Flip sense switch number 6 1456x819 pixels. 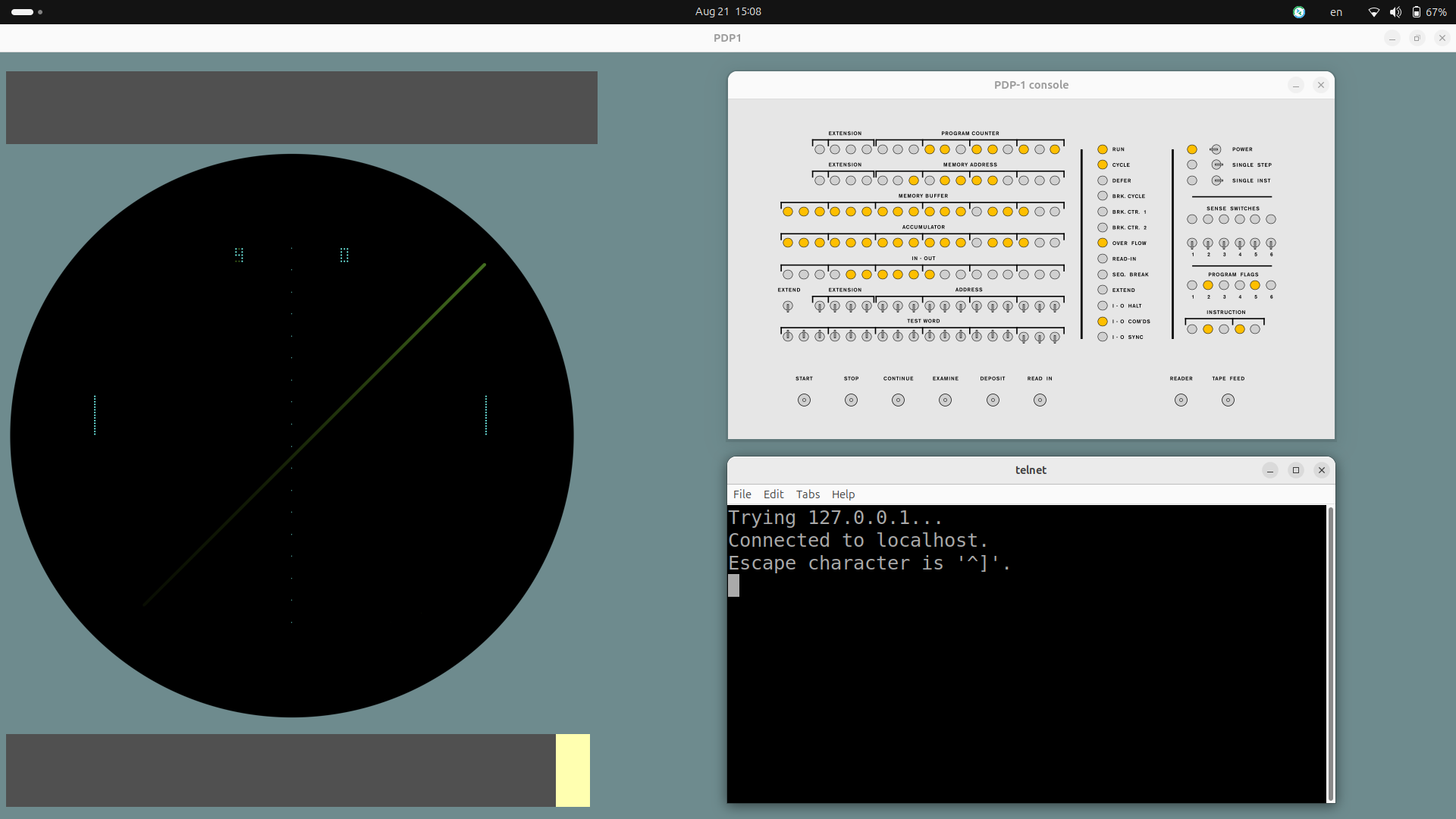click(1271, 243)
